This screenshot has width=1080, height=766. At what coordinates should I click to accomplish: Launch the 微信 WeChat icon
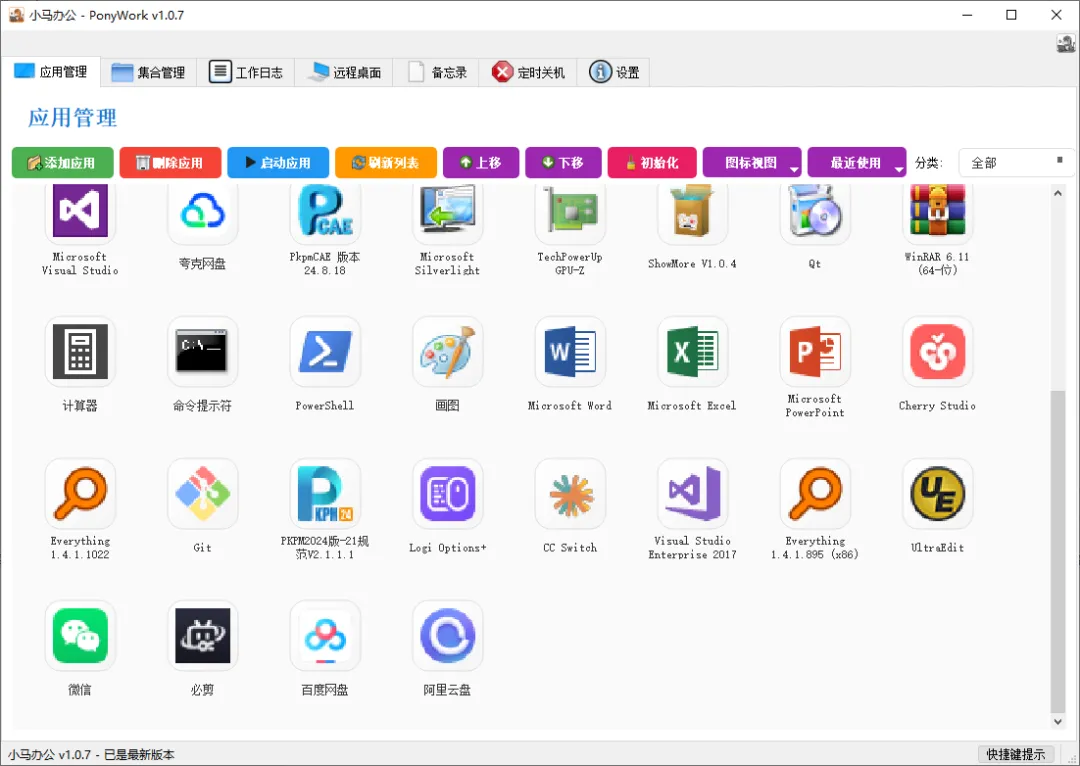coord(80,635)
